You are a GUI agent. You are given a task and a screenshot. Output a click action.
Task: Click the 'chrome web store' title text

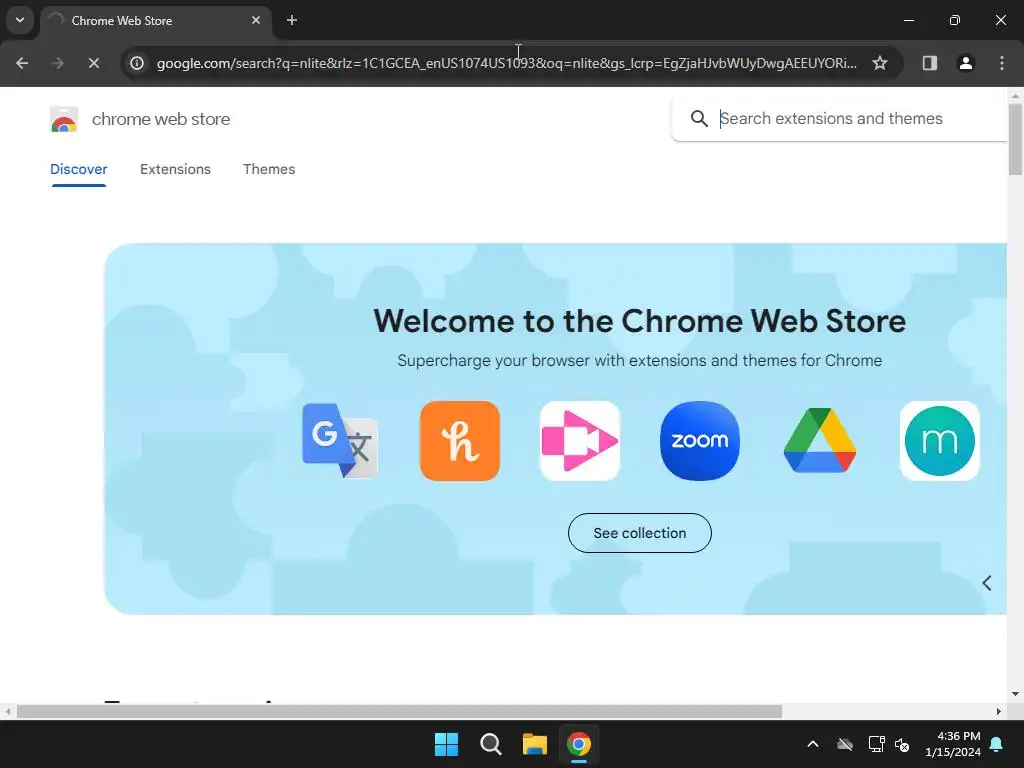(161, 120)
